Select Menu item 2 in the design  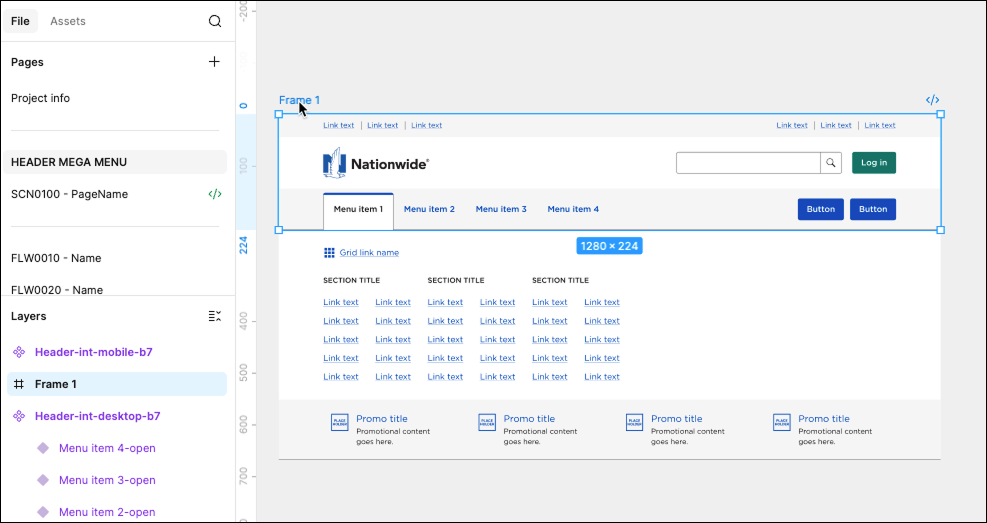pyautogui.click(x=429, y=209)
